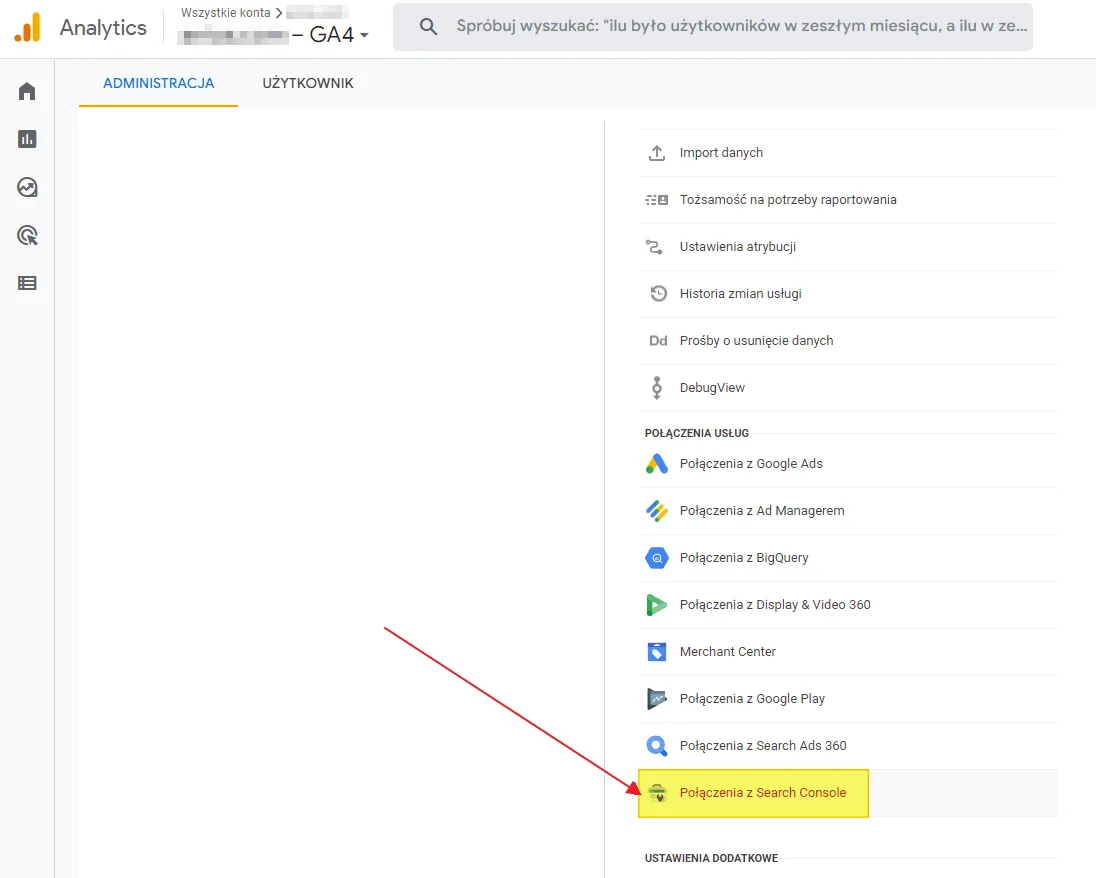Click the Merchant Center tag icon
Viewport: 1096px width, 878px height.
coord(656,652)
